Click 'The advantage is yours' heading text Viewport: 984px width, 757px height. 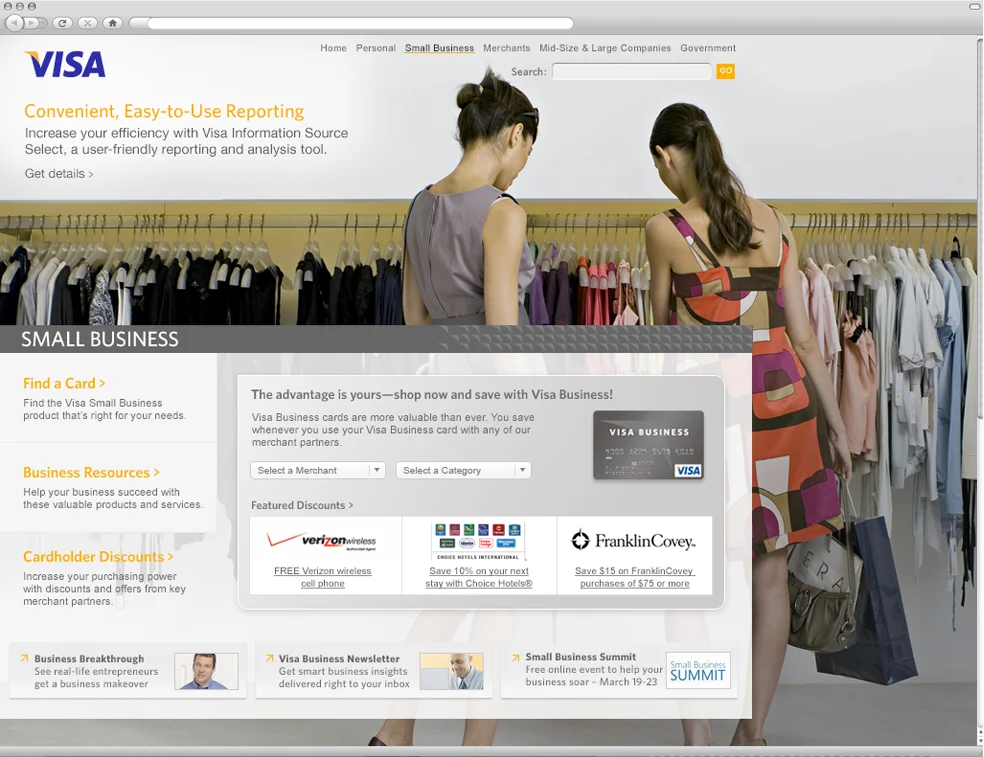coord(432,394)
